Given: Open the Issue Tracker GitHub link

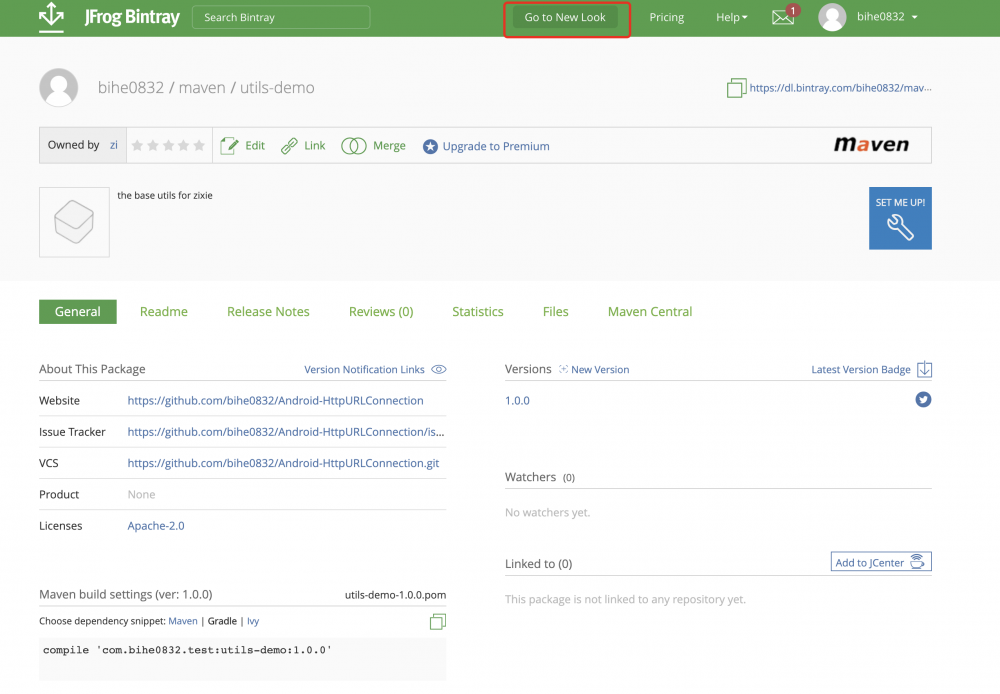Looking at the screenshot, I should (x=286, y=432).
